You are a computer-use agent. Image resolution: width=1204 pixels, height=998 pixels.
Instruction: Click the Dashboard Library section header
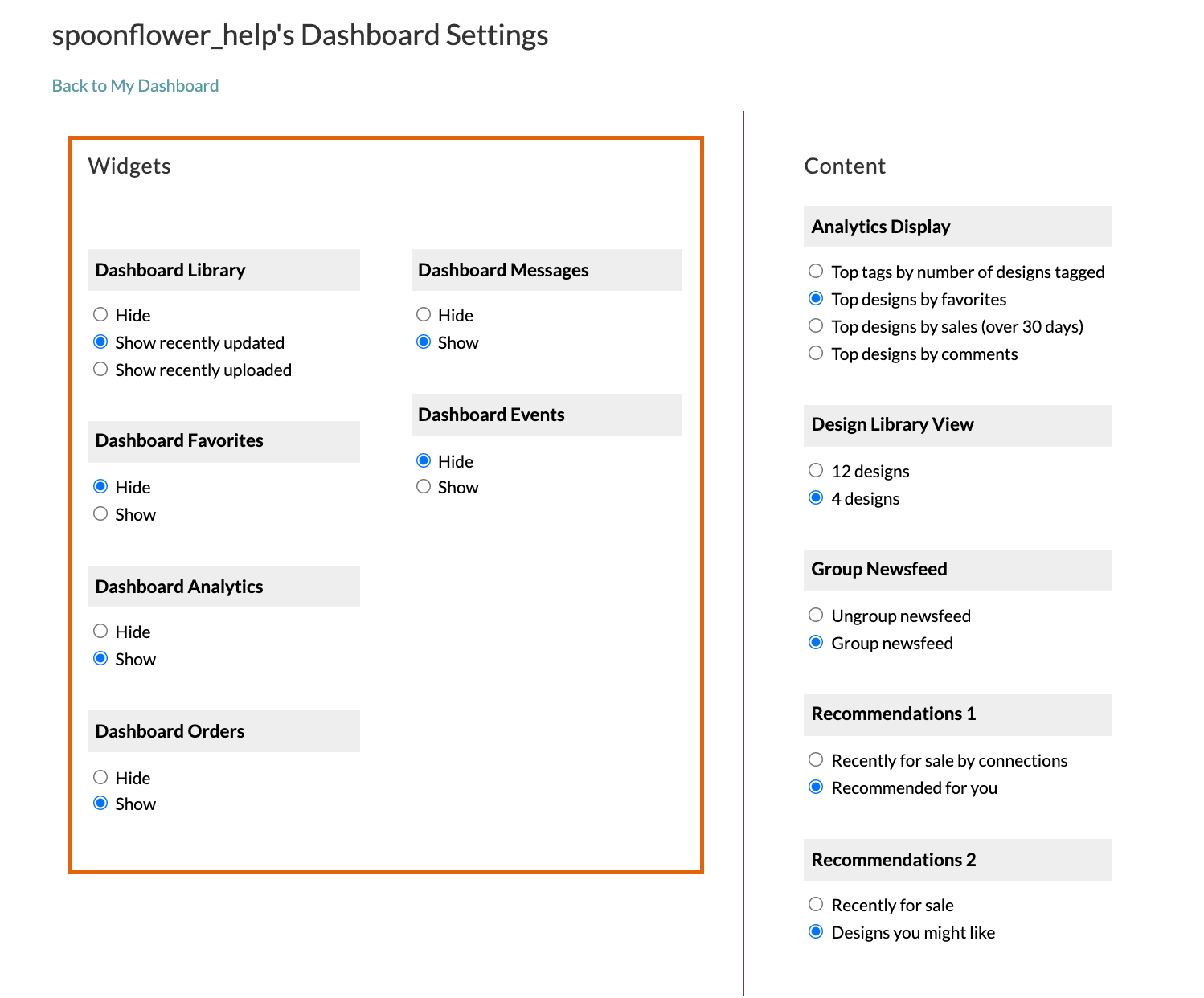(x=224, y=270)
